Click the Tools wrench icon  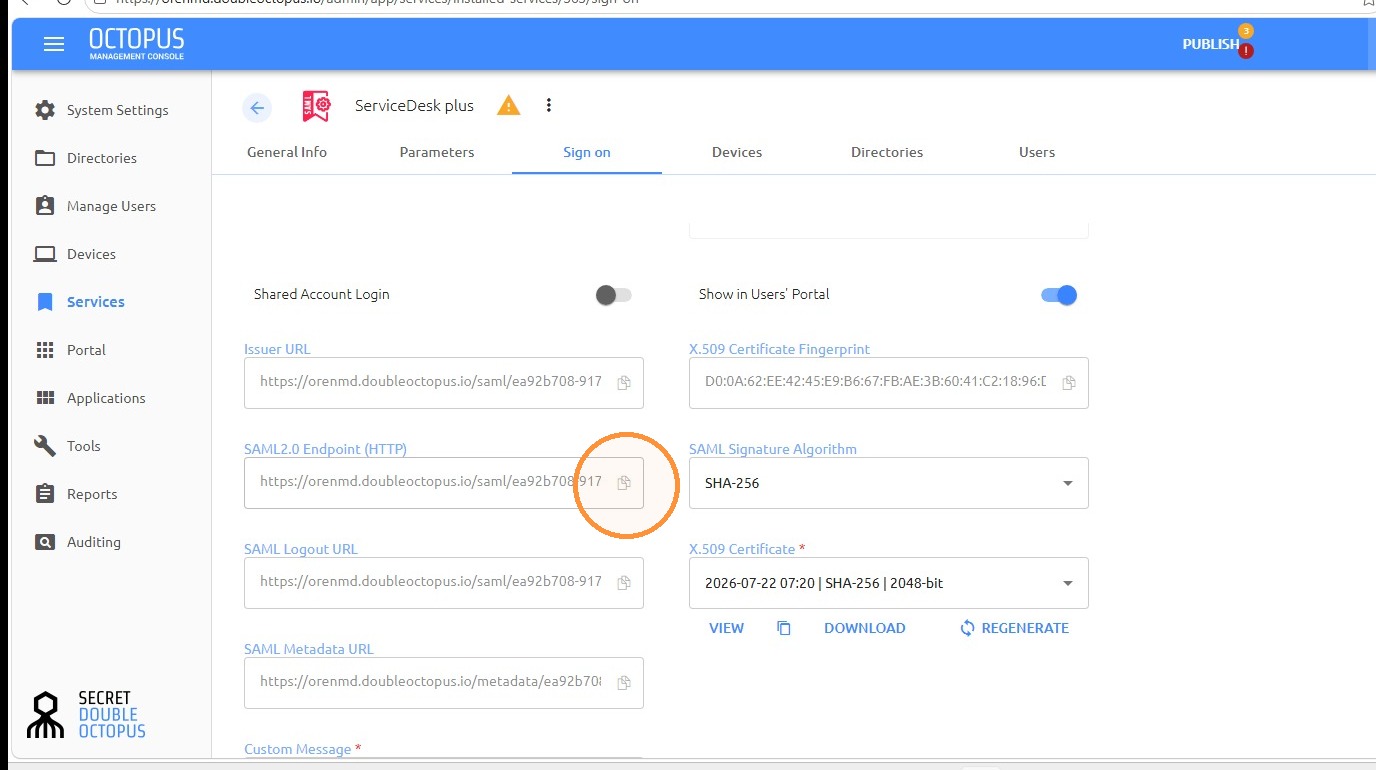[x=45, y=446]
